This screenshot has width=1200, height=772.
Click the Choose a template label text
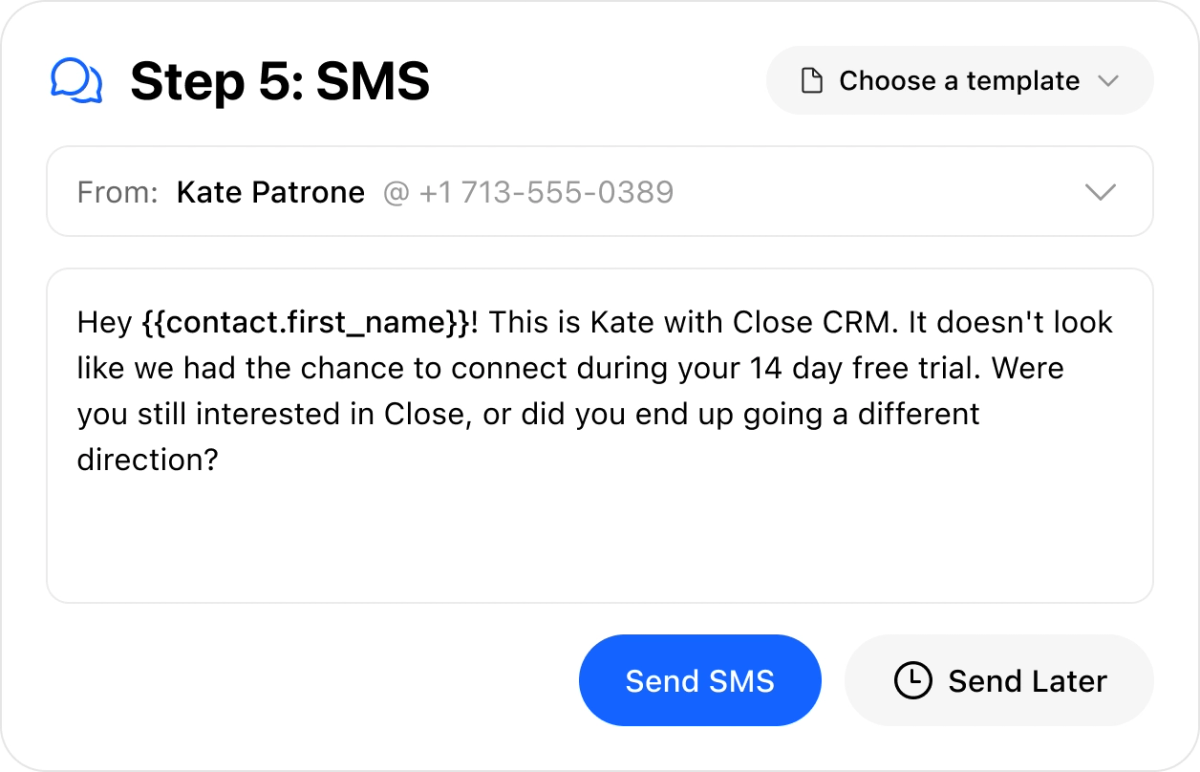pyautogui.click(x=959, y=81)
